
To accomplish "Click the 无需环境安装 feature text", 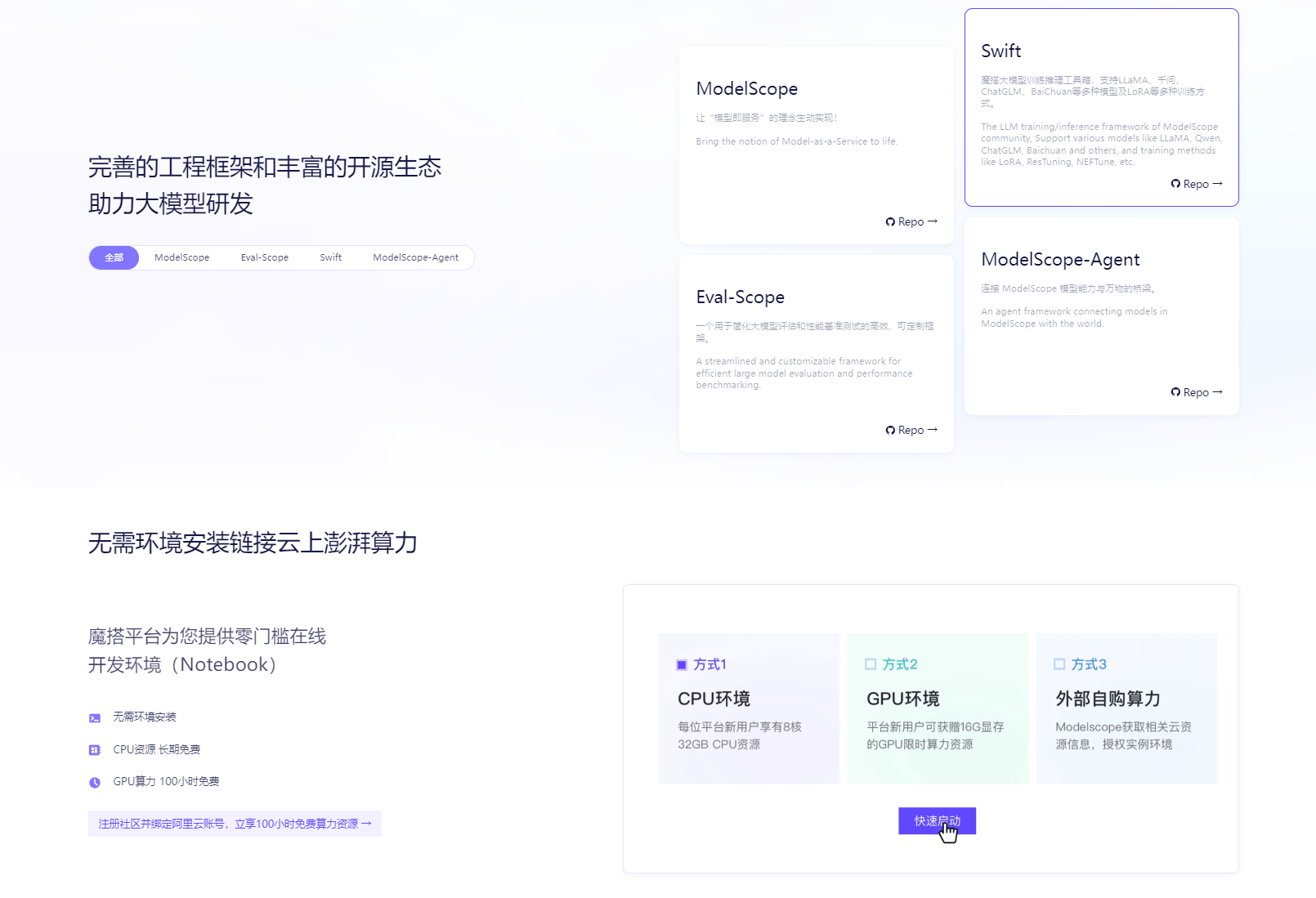I will click(x=145, y=717).
